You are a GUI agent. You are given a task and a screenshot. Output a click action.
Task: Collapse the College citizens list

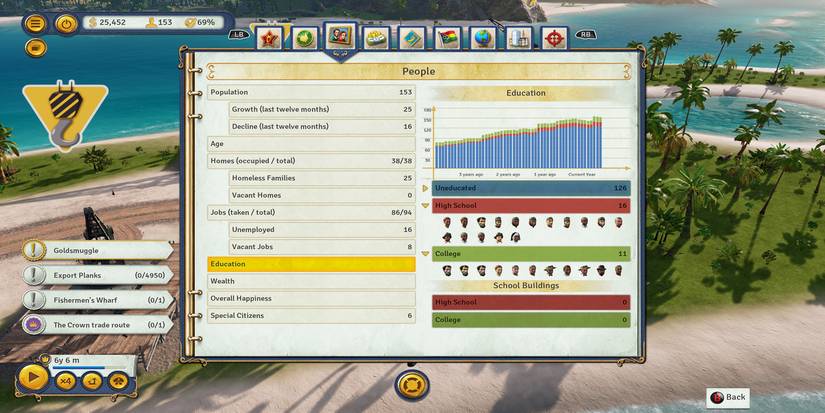click(x=426, y=254)
